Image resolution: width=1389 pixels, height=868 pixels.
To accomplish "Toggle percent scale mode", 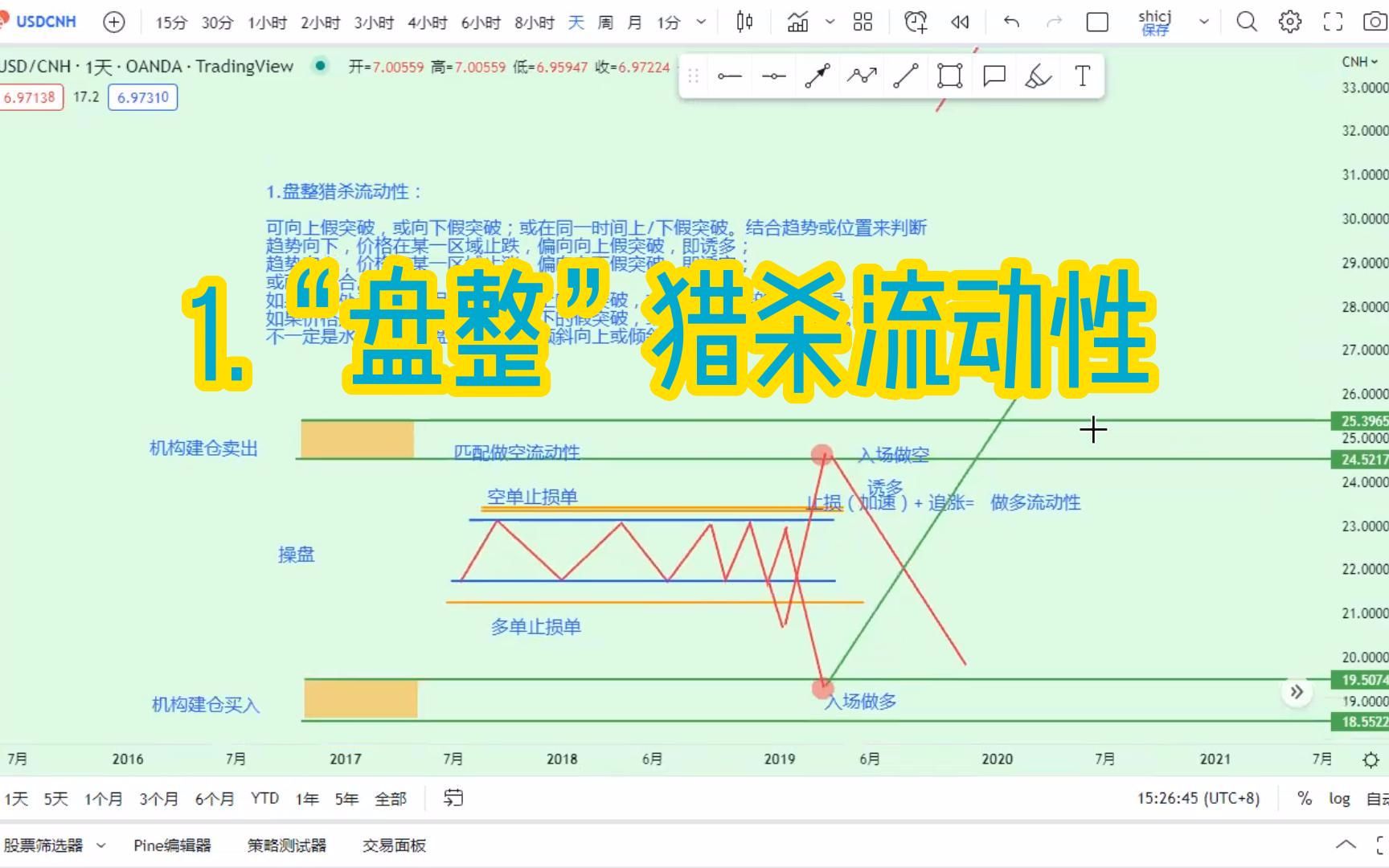I will click(1305, 798).
